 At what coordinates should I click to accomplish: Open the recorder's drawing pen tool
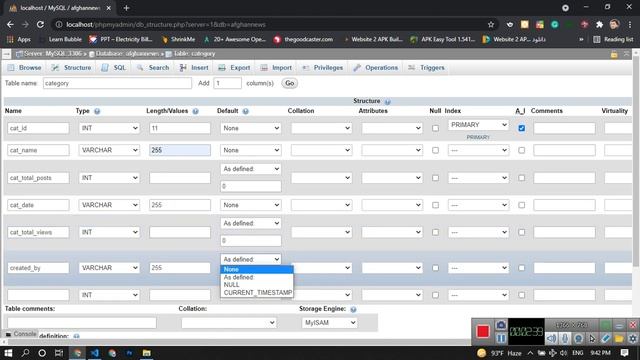(x=606, y=338)
